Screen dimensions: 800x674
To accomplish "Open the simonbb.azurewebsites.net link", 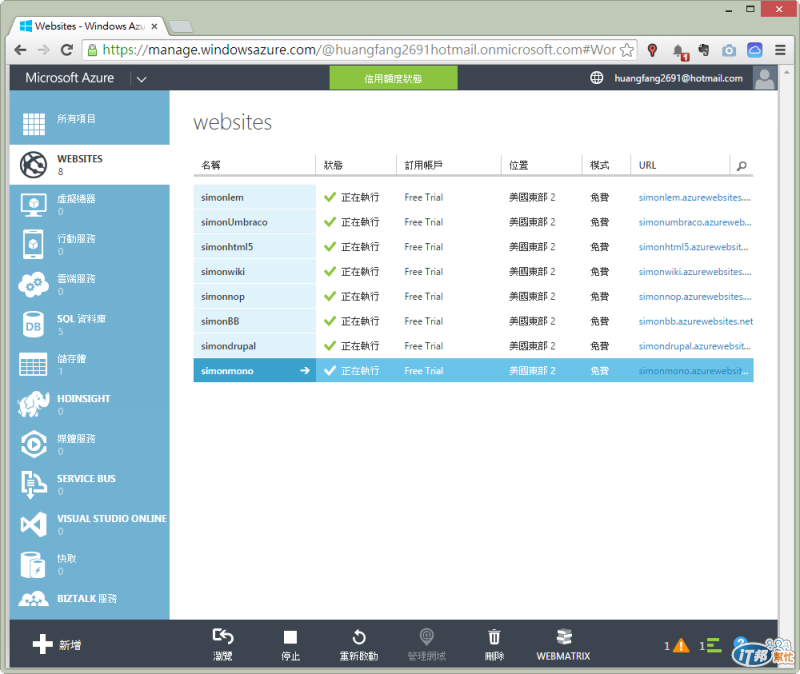I will click(696, 321).
